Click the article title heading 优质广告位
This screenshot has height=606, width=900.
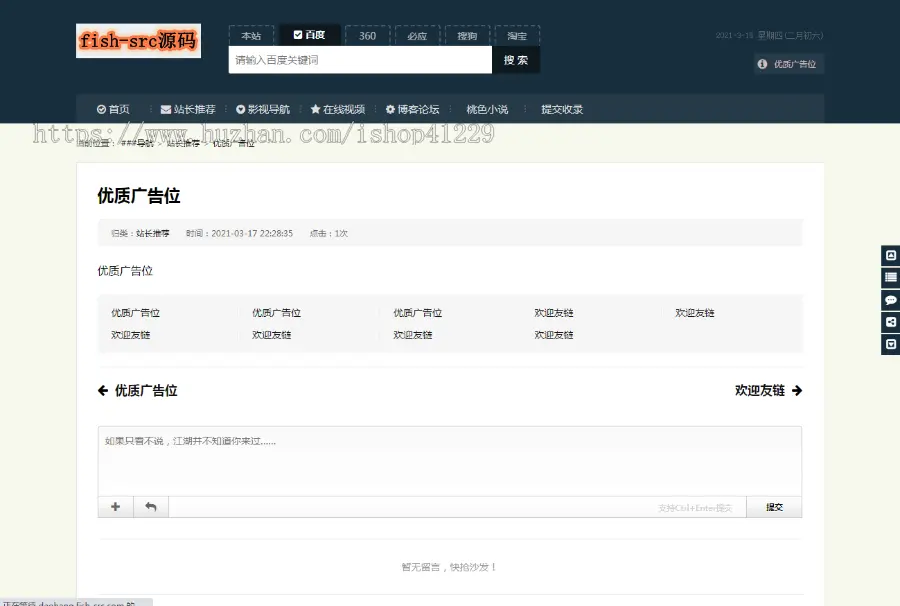tap(139, 196)
